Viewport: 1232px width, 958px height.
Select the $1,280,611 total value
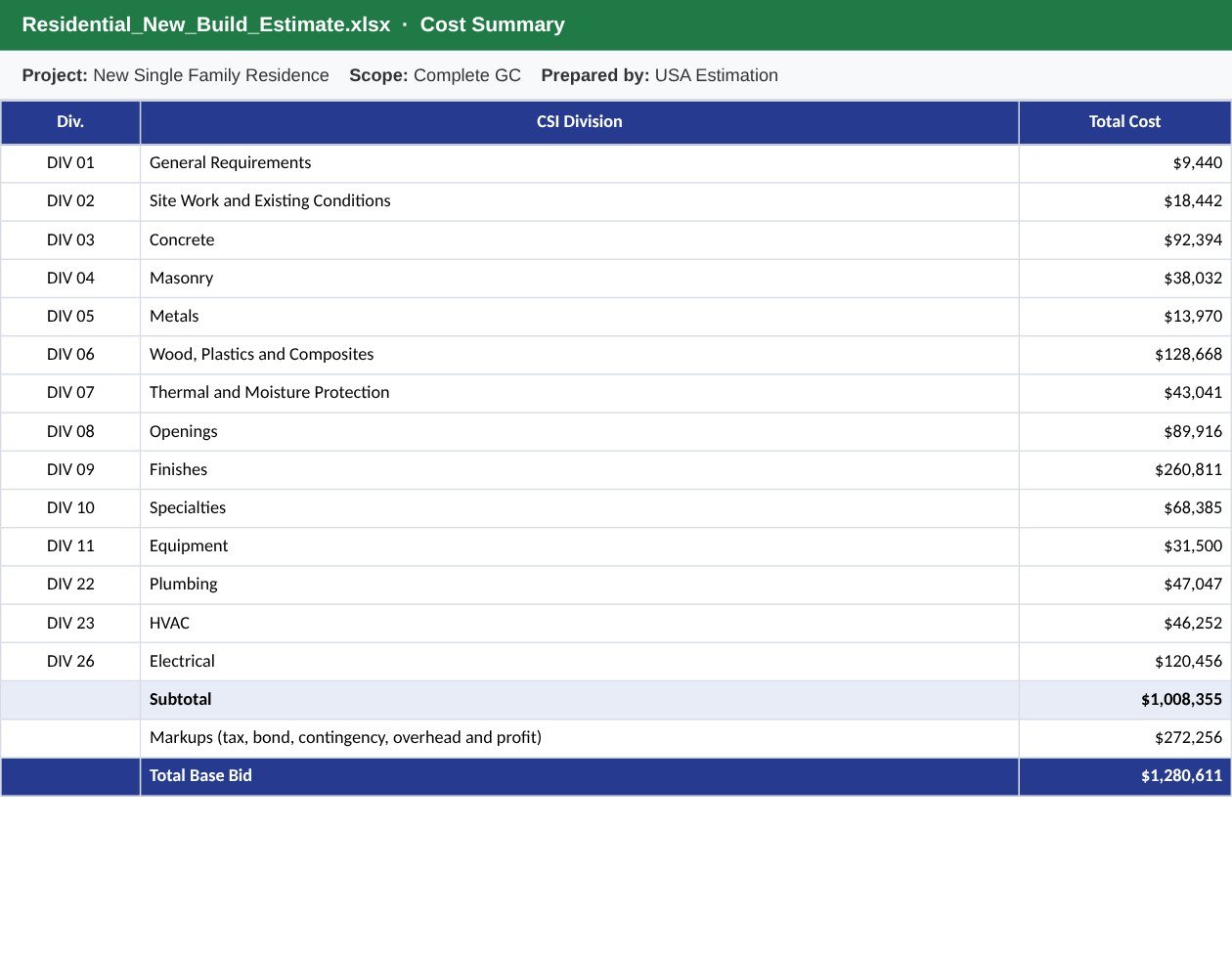click(1124, 776)
